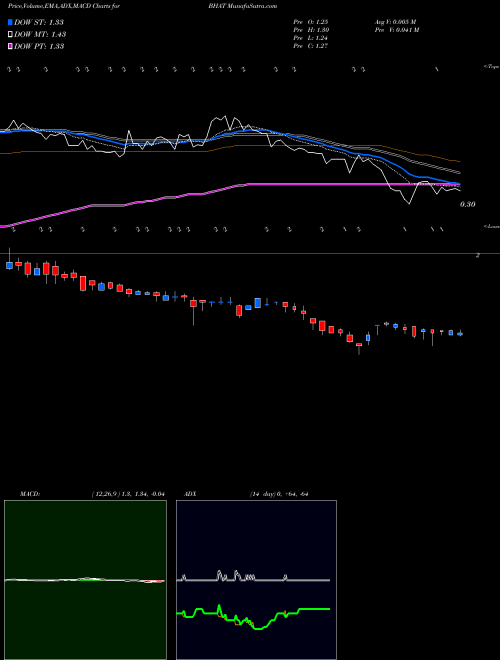The height and width of the screenshot is (660, 500).
Task: Click the 'ADX' panel label
Action: tap(190, 494)
